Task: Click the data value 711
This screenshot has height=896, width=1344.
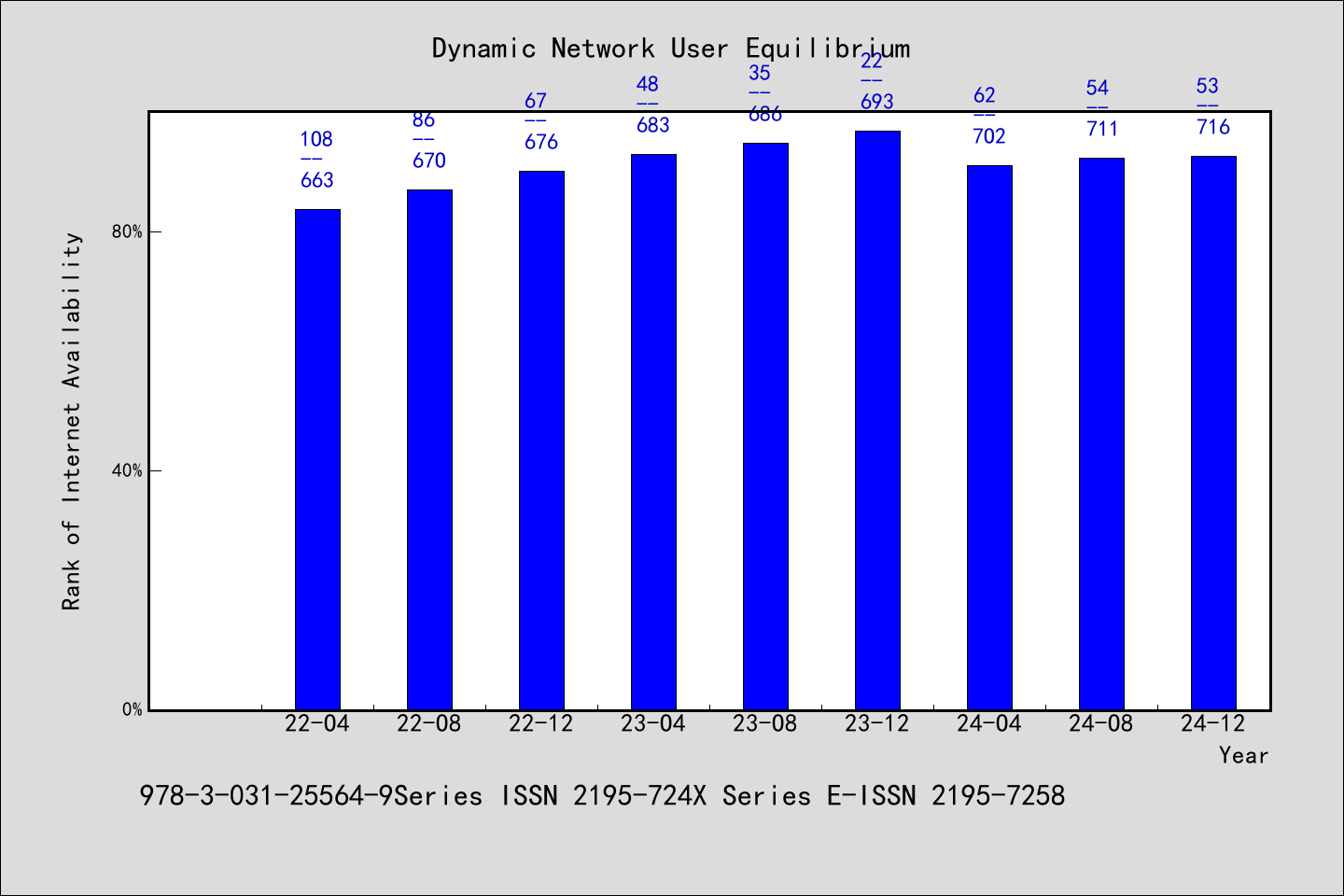Action: 1102,129
